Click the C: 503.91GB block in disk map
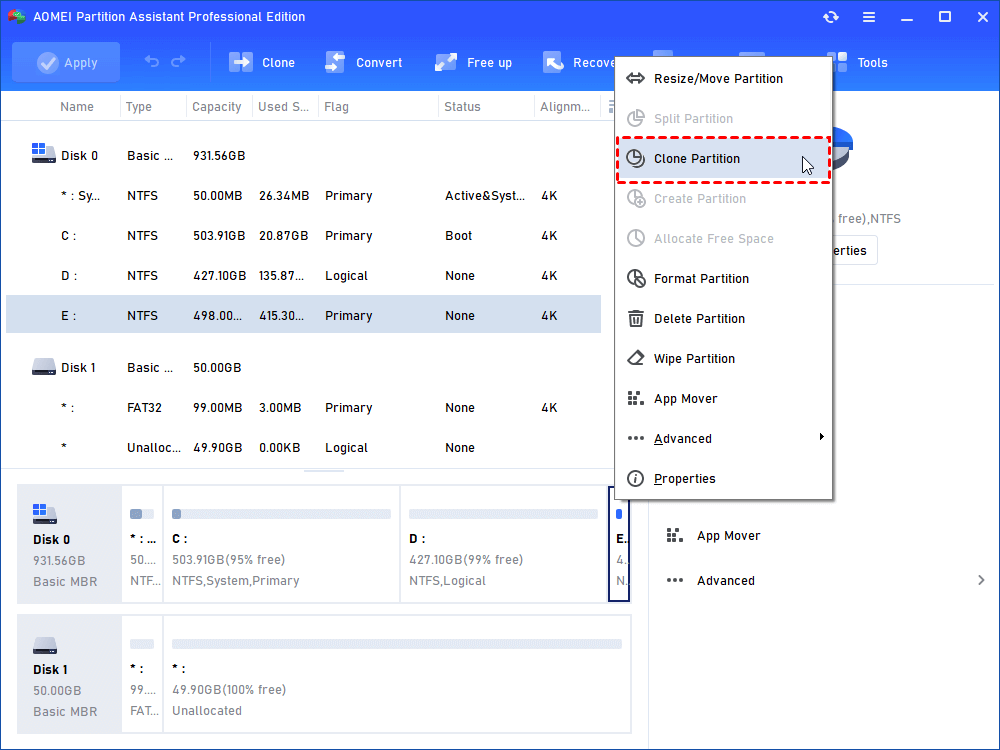1000x750 pixels. 281,544
